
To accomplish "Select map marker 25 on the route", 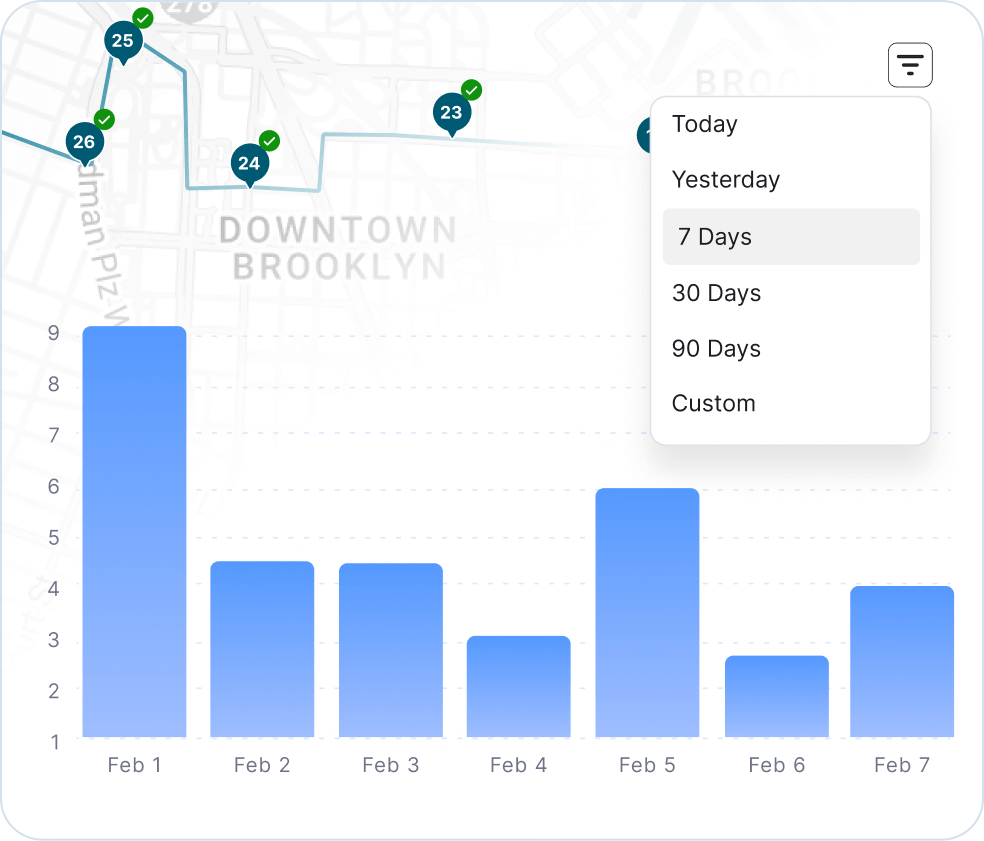I will tap(123, 41).
